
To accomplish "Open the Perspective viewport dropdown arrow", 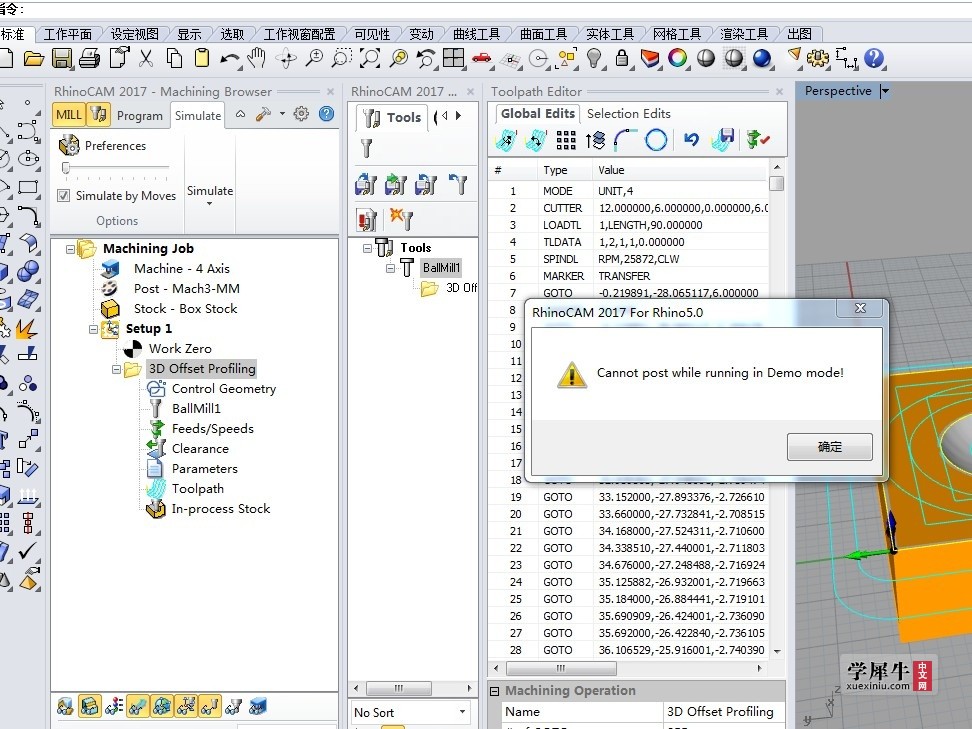I will (x=885, y=91).
